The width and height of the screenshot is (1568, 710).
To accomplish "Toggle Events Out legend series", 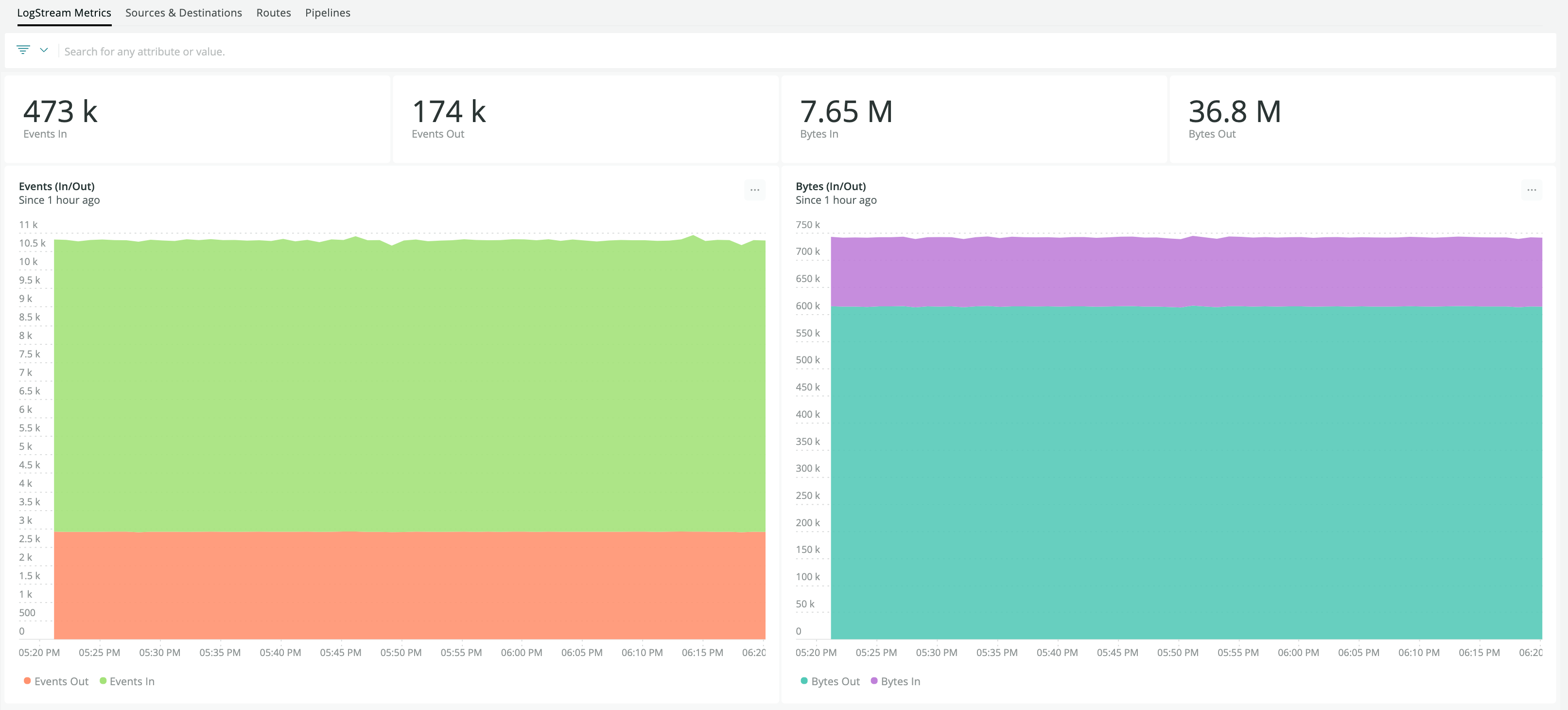I will 56,681.
